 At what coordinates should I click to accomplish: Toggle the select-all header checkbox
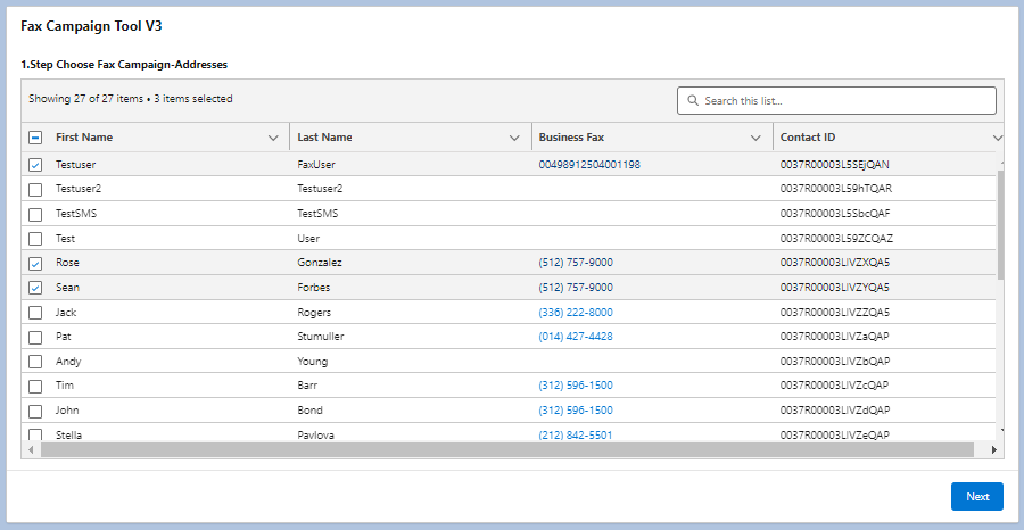(x=35, y=138)
